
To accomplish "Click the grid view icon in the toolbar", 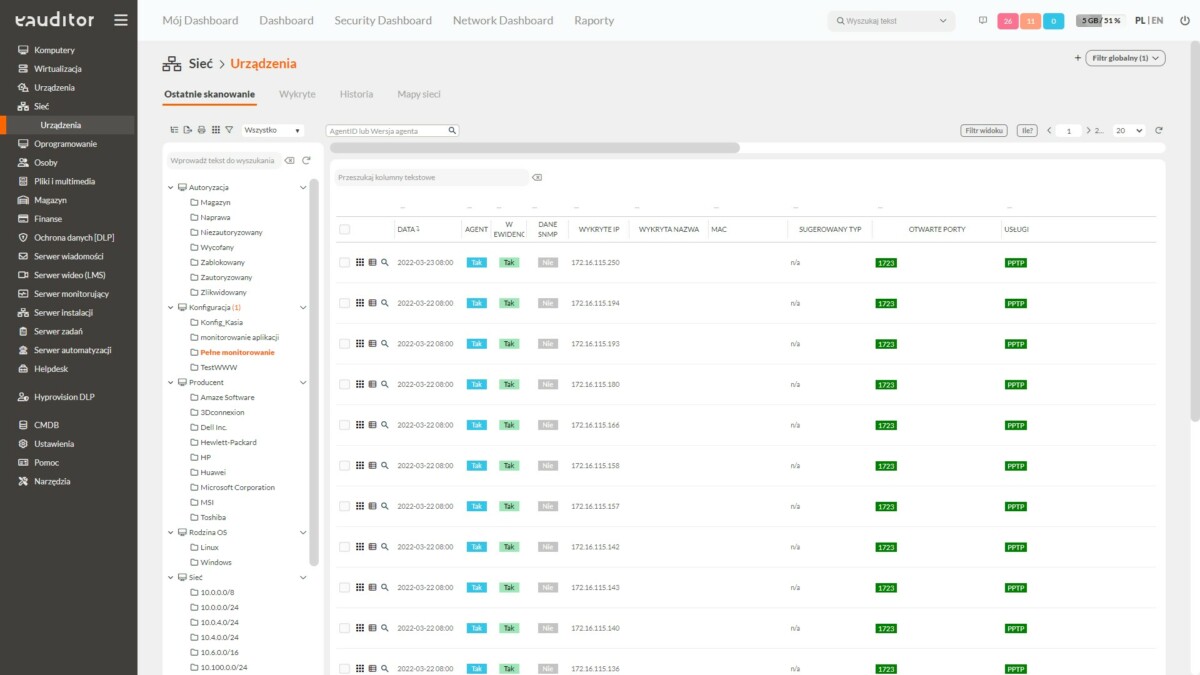I will pos(215,129).
